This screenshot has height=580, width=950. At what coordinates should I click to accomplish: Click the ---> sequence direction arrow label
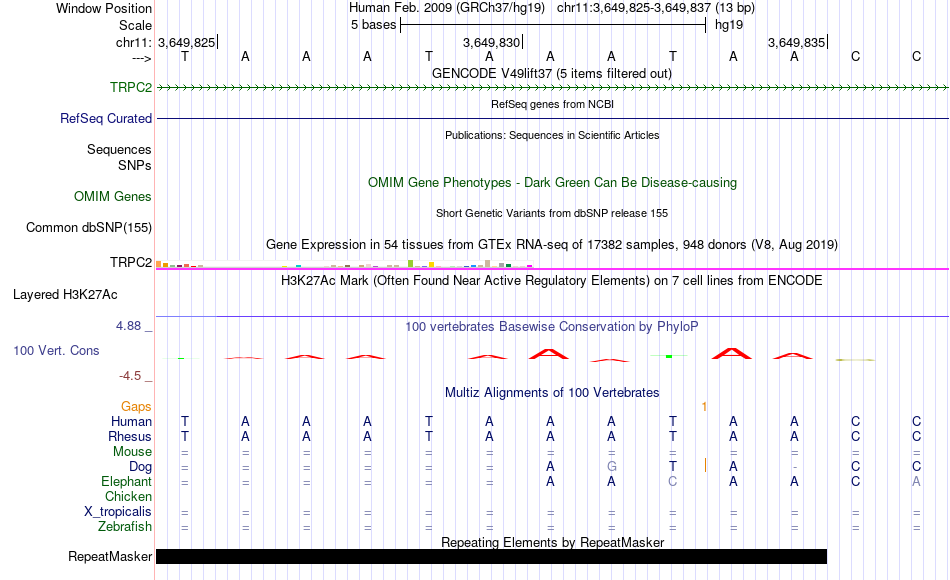coord(142,58)
